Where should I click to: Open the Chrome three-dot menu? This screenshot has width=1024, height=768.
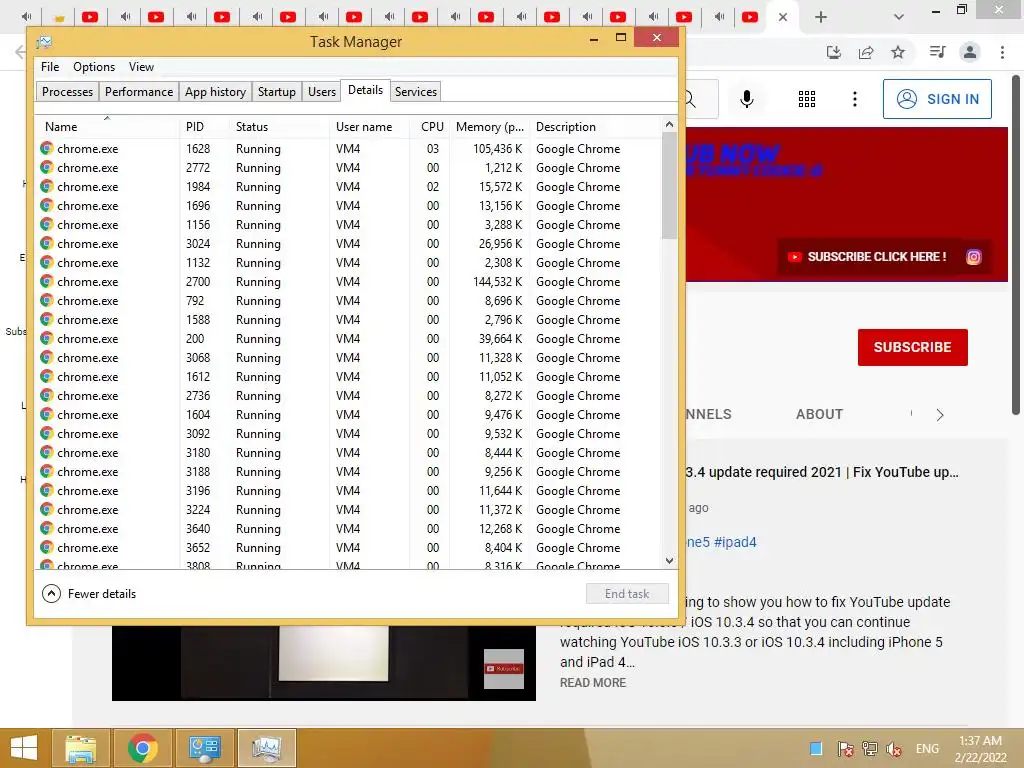click(1002, 52)
